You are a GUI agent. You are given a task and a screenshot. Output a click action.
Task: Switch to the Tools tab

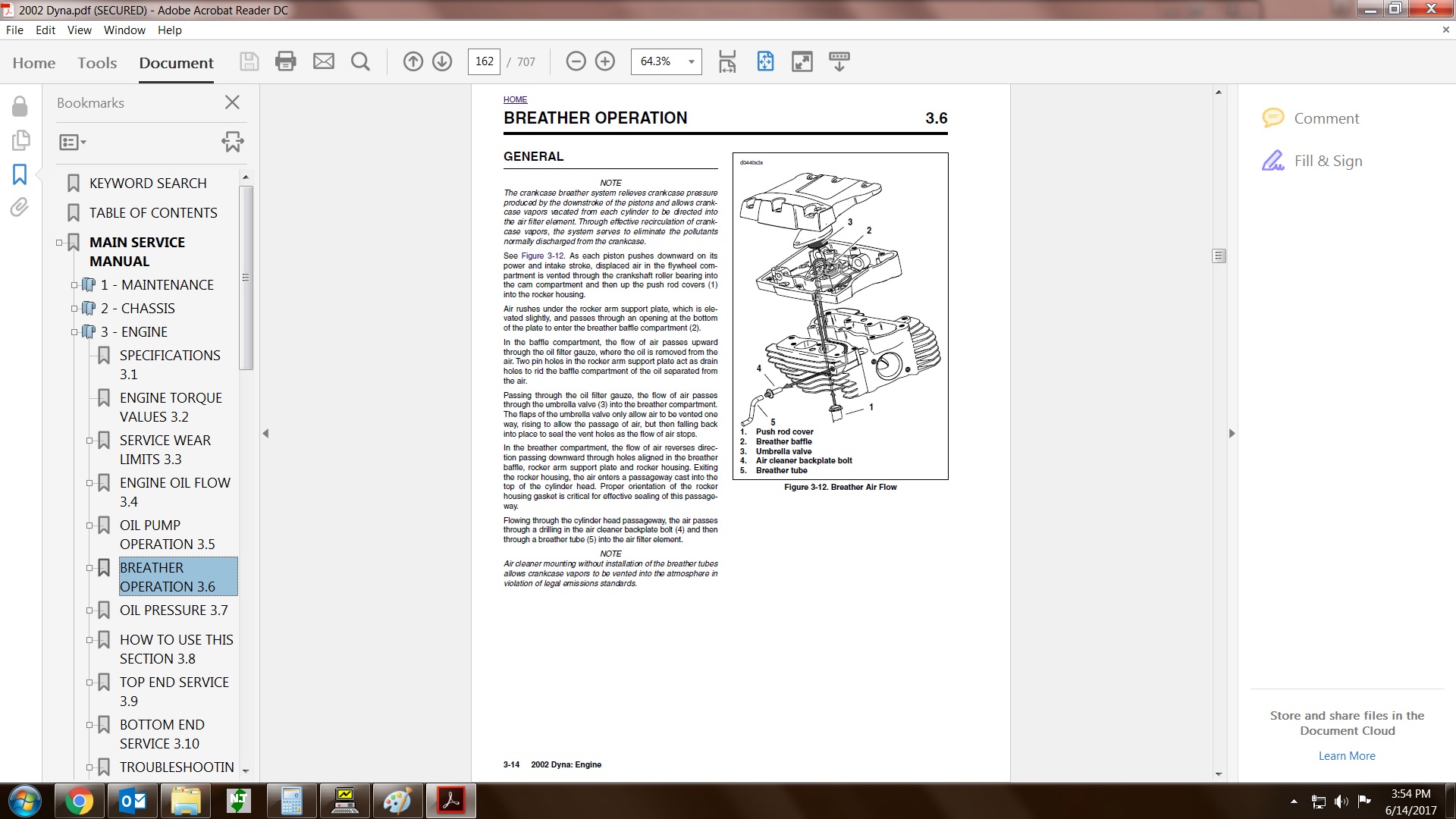coord(97,63)
